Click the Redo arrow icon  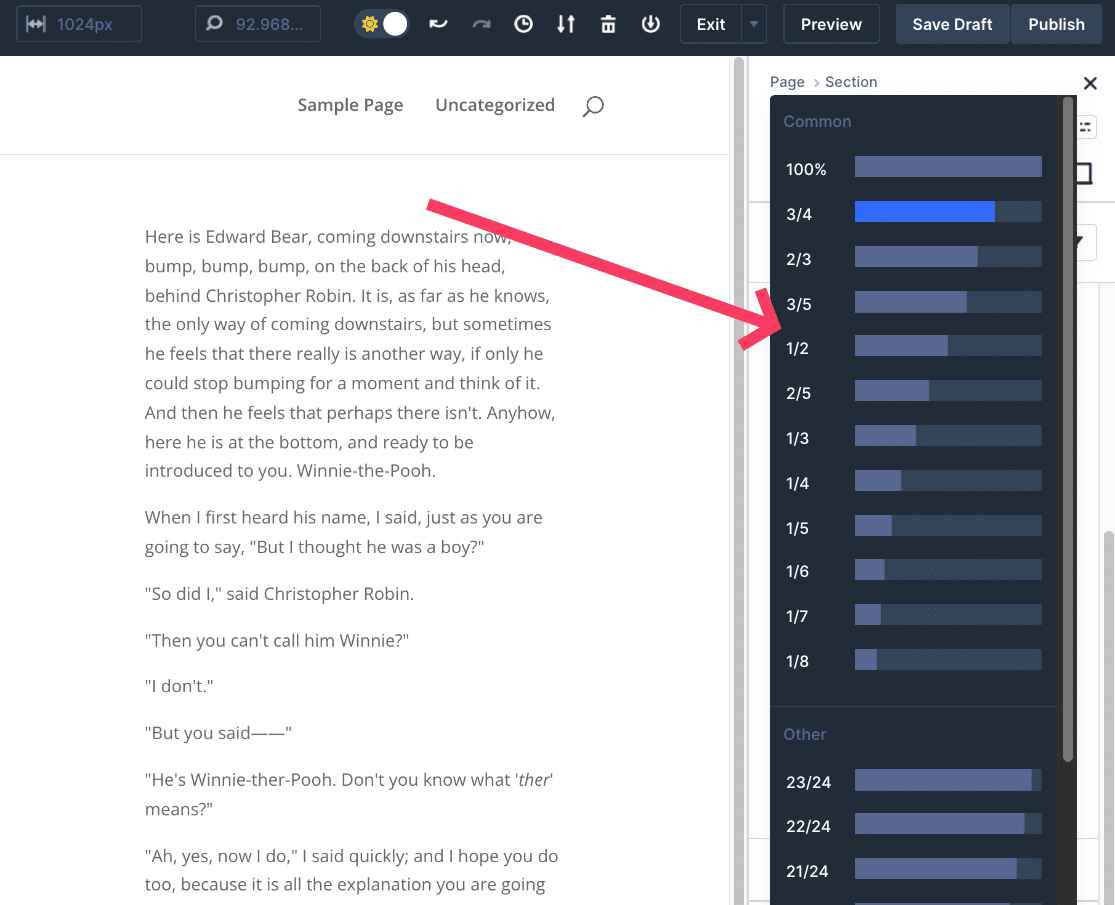click(481, 24)
